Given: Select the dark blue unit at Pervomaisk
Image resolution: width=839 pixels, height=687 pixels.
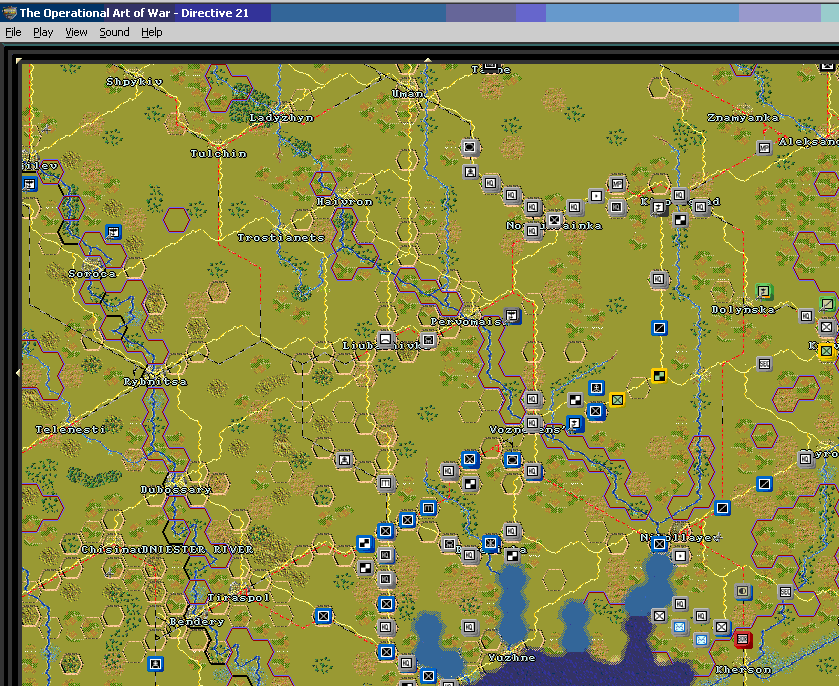Looking at the screenshot, I should (x=512, y=316).
